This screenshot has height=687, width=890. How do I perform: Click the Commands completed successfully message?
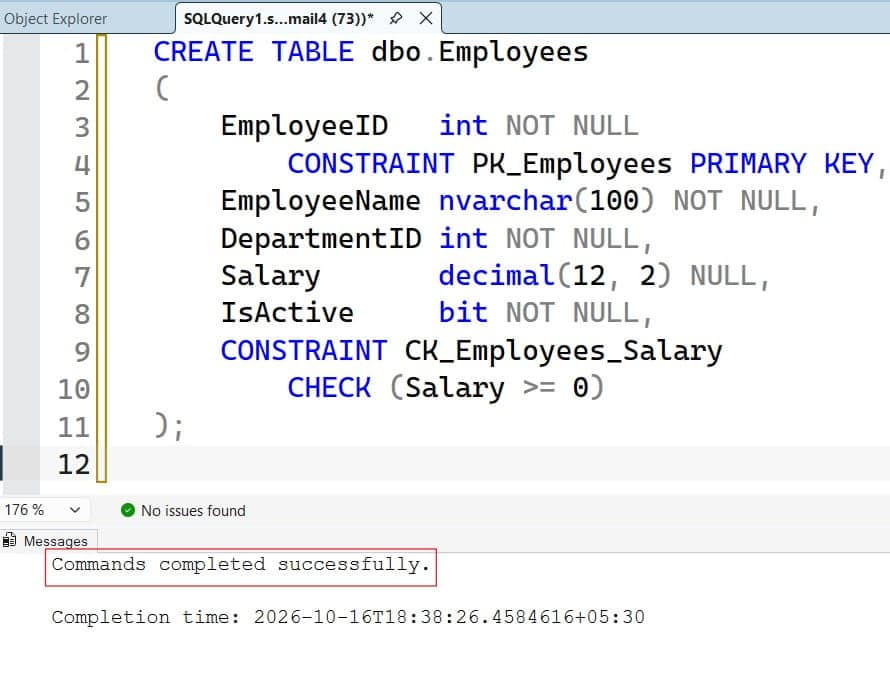pyautogui.click(x=241, y=564)
